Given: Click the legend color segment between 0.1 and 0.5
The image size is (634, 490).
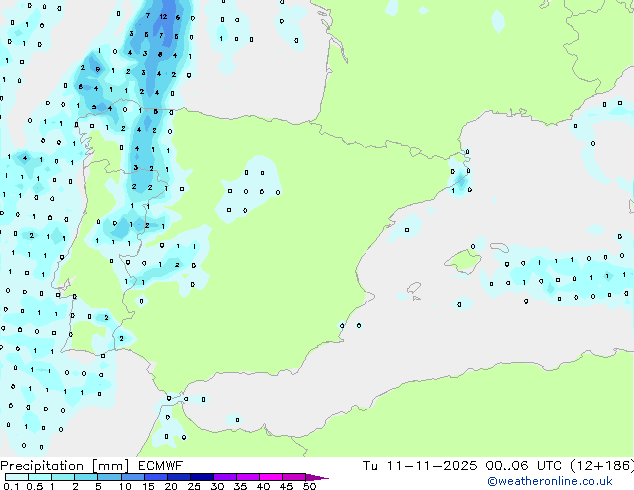Looking at the screenshot, I should tap(17, 477).
